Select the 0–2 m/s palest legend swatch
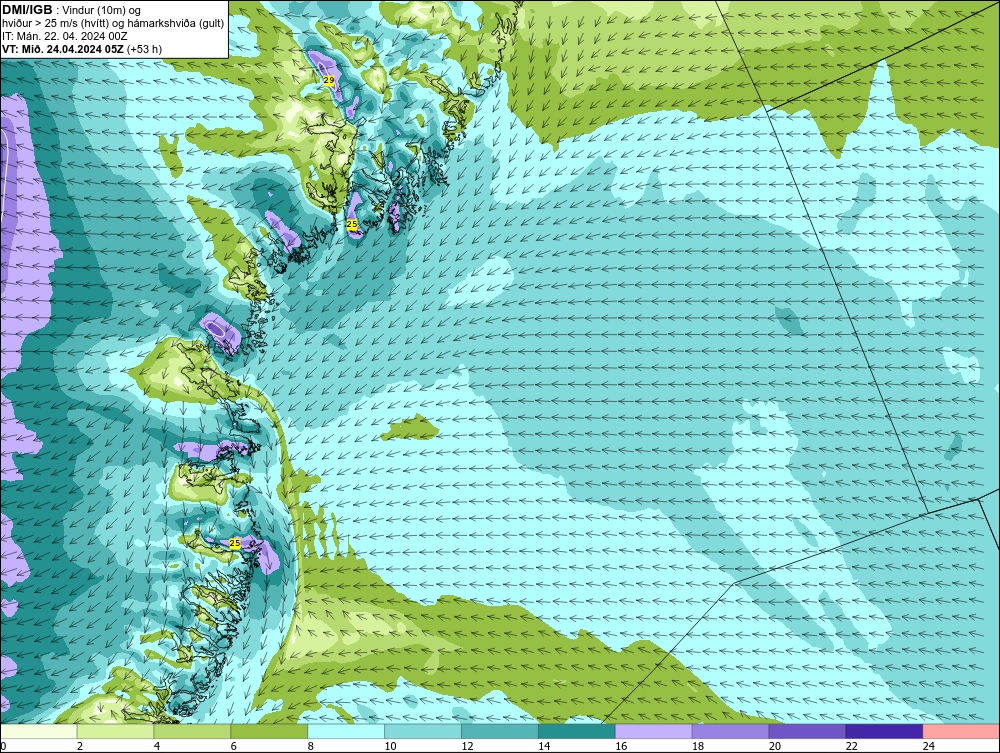1000x753 pixels. point(38,731)
